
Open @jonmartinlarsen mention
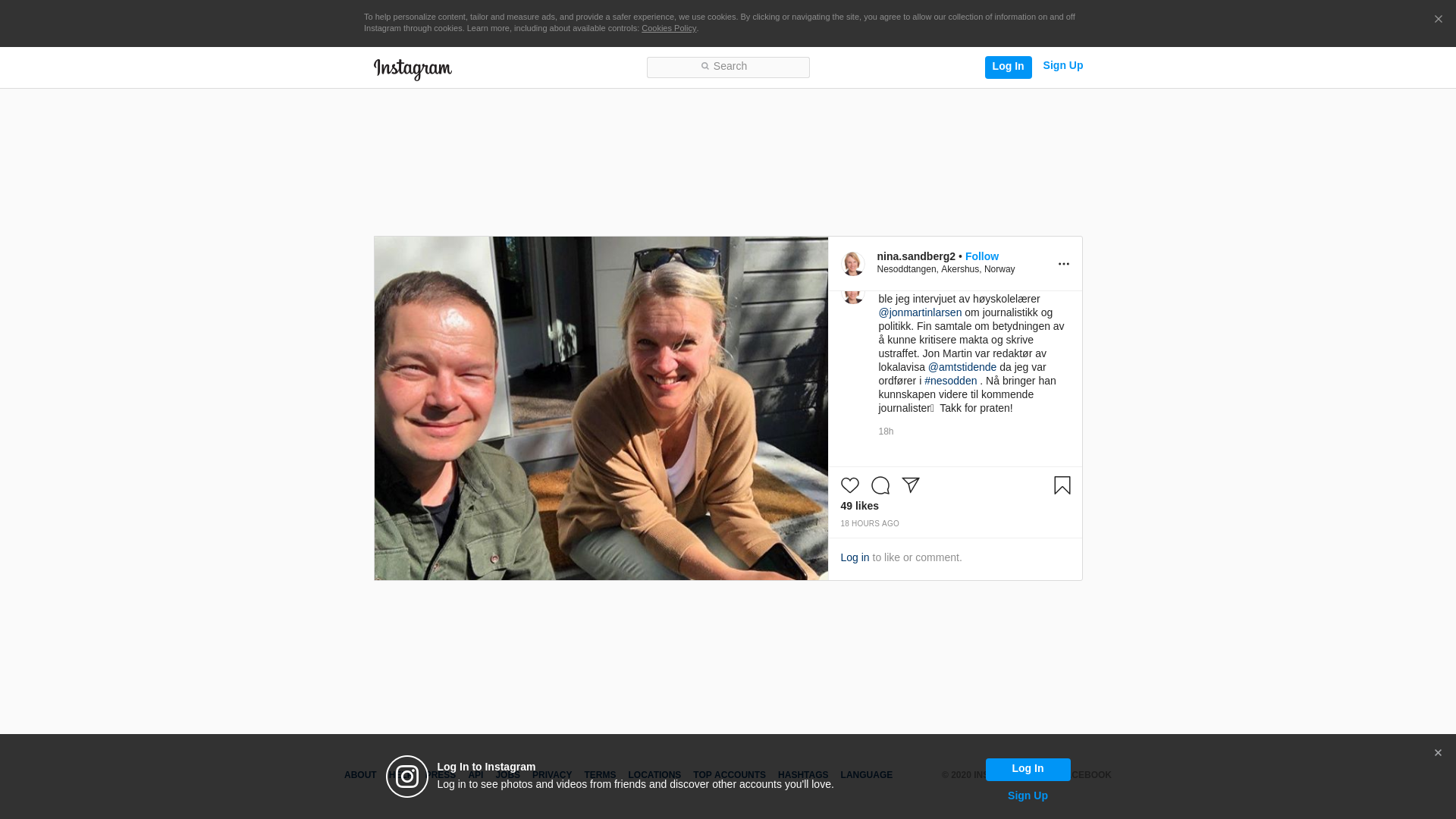tap(920, 312)
